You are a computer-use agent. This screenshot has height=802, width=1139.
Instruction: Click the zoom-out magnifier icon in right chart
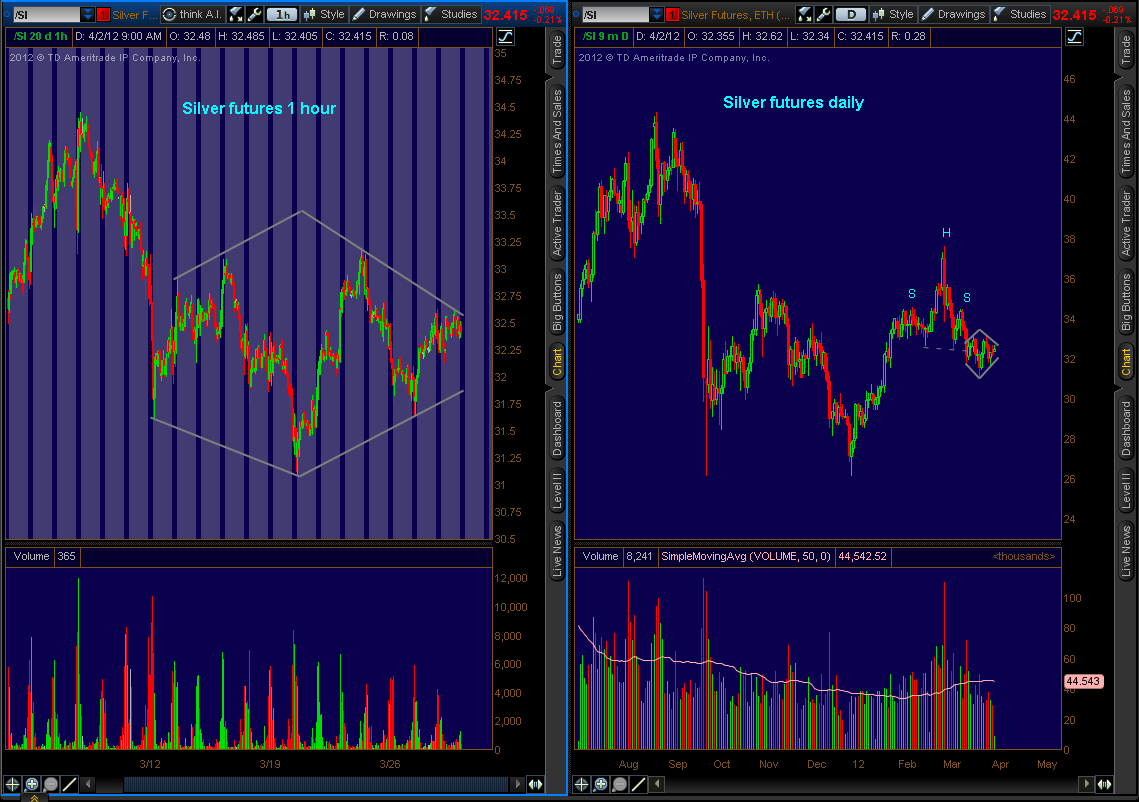tap(619, 784)
